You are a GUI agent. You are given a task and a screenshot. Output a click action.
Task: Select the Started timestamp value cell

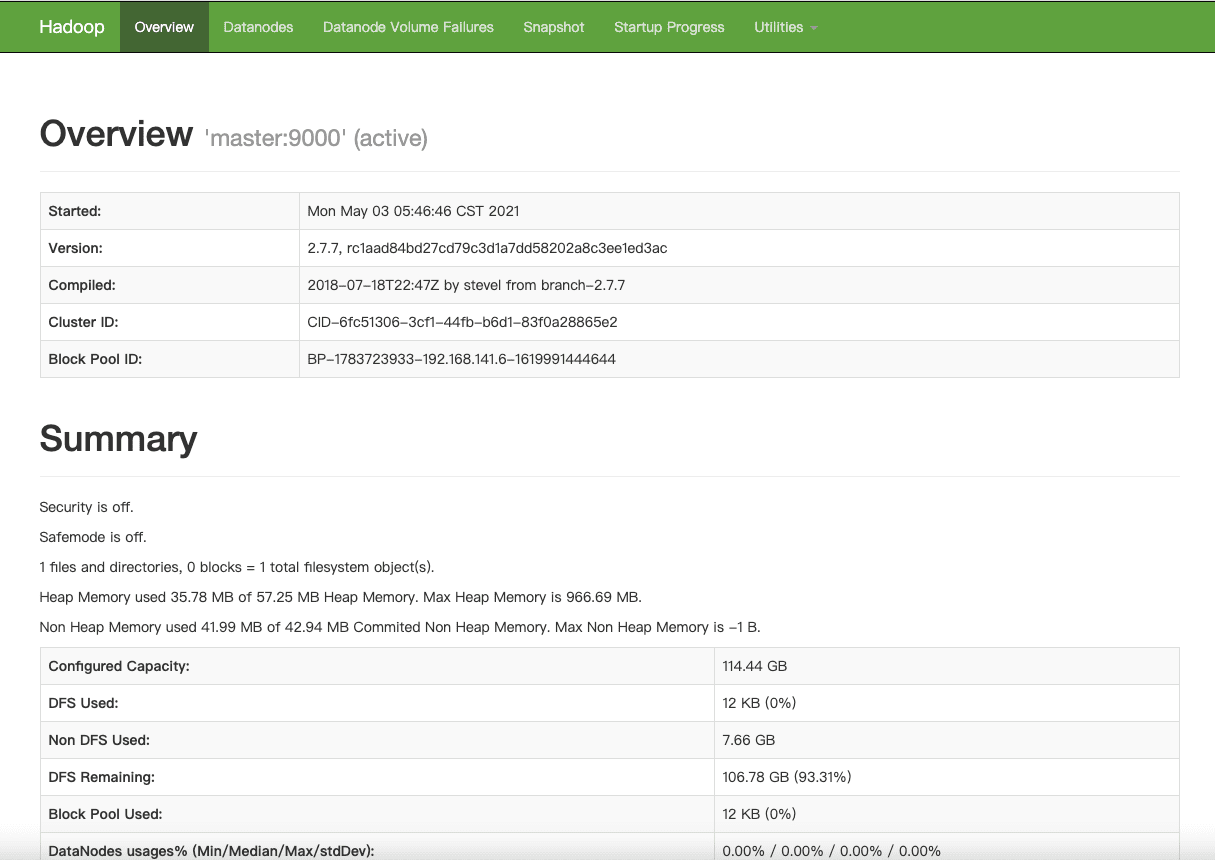pos(413,211)
